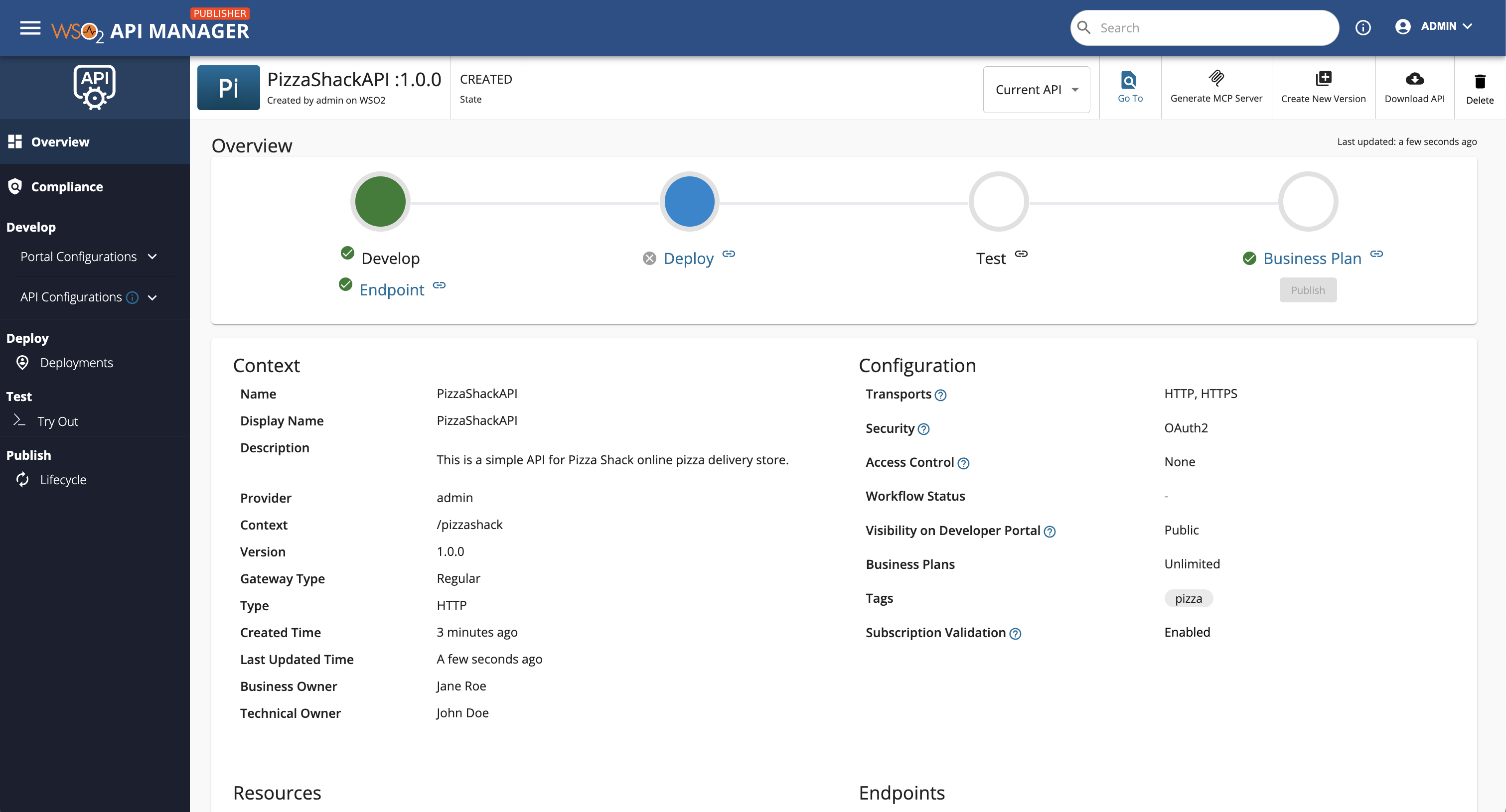Image resolution: width=1506 pixels, height=812 pixels.
Task: Click the Download API cloud icon
Action: tap(1414, 79)
